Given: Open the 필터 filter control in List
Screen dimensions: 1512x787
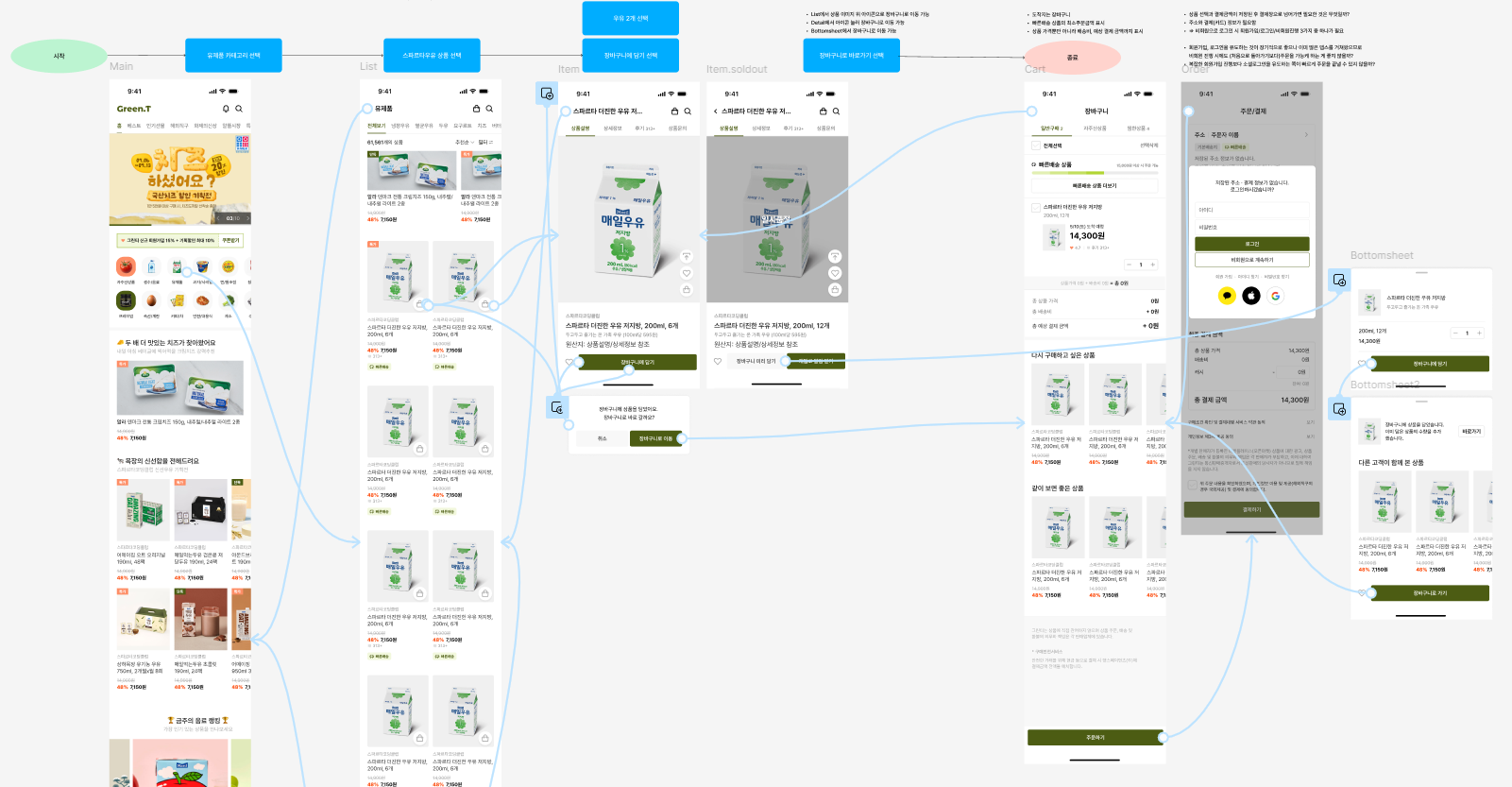Looking at the screenshot, I should pos(485,143).
